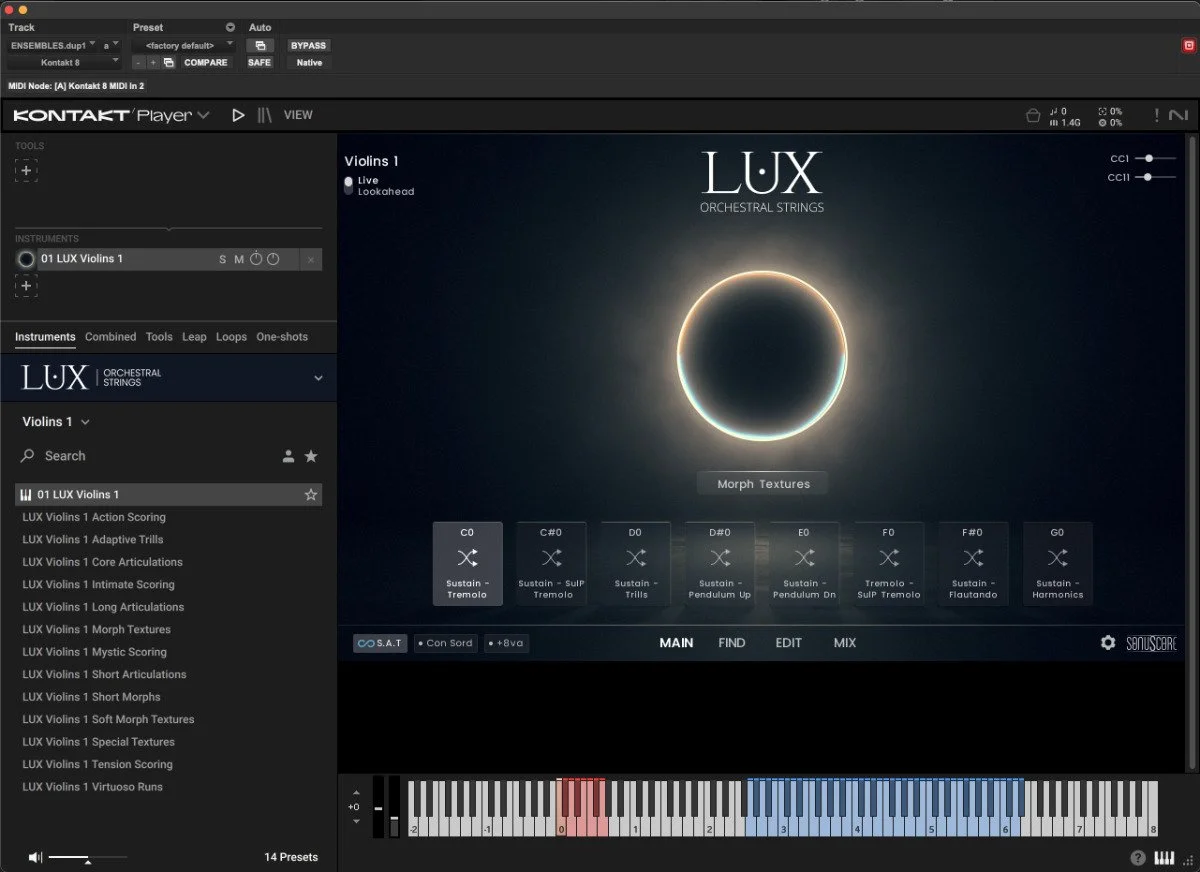1200x872 pixels.
Task: Open the settings gear next to MAIN tabs
Action: [x=1108, y=643]
